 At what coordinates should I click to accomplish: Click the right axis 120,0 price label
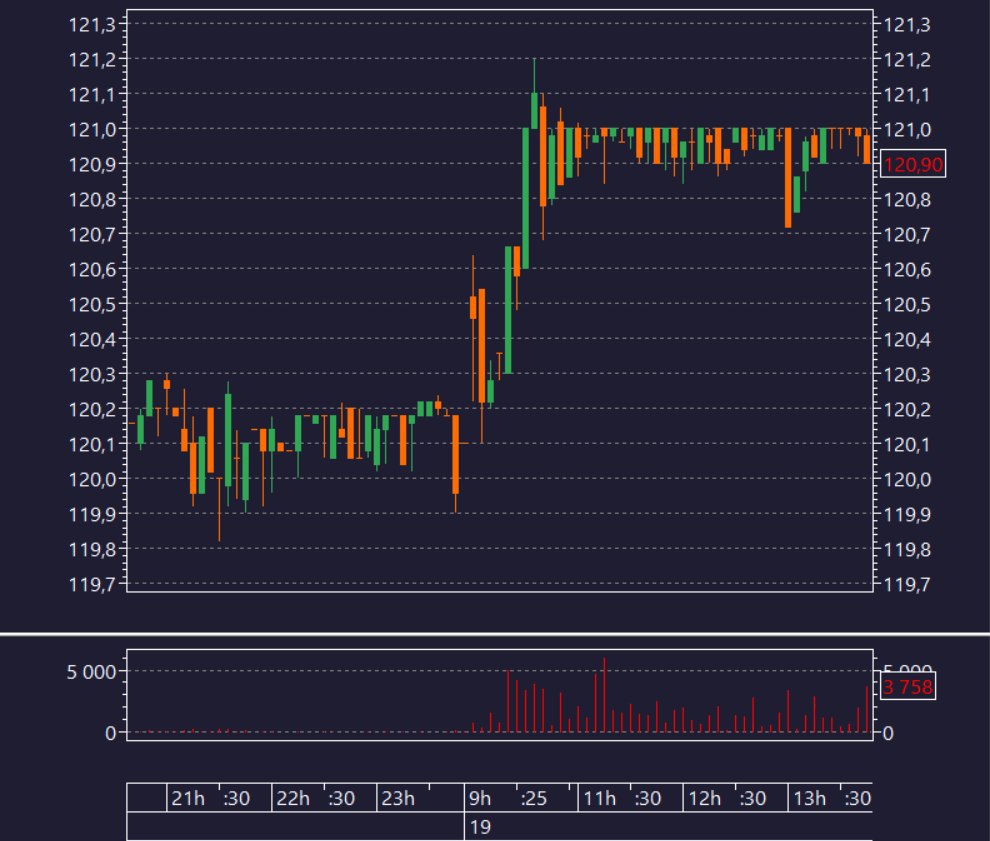pyautogui.click(x=907, y=479)
